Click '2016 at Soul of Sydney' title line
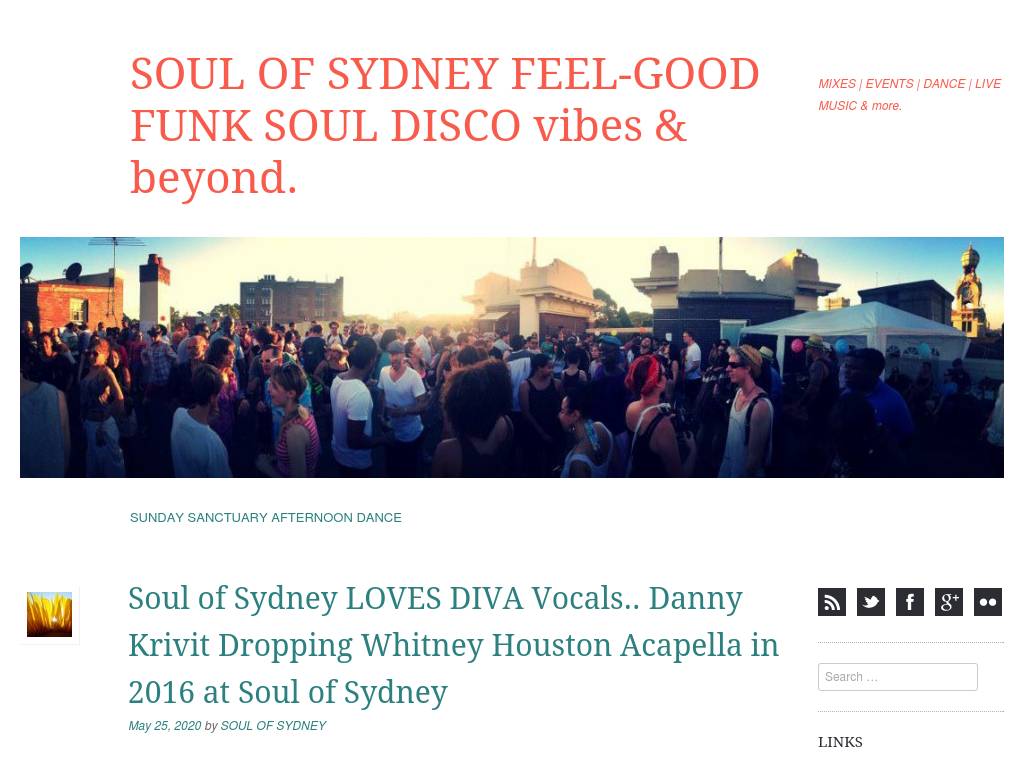The width and height of the screenshot is (1024, 768). (x=288, y=692)
